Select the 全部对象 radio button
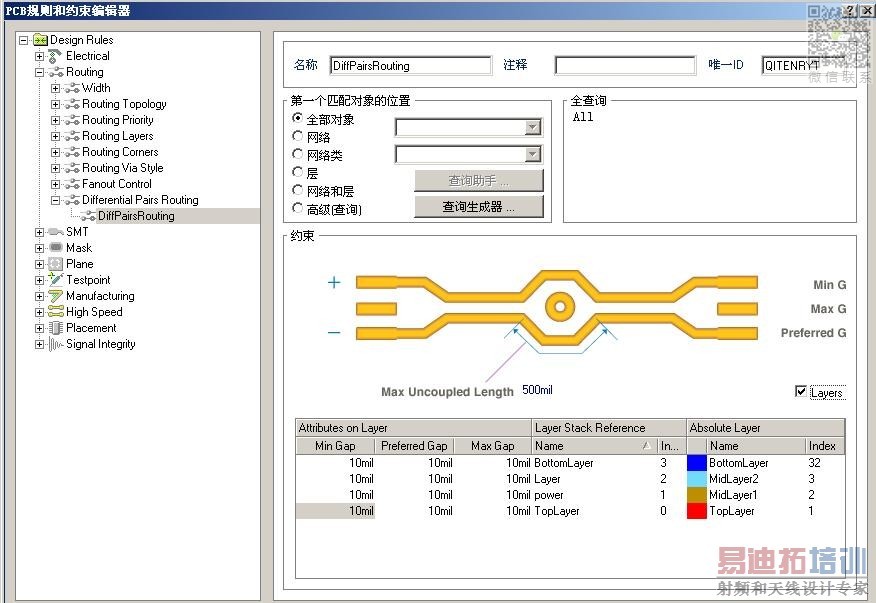The image size is (876, 603). coord(298,118)
